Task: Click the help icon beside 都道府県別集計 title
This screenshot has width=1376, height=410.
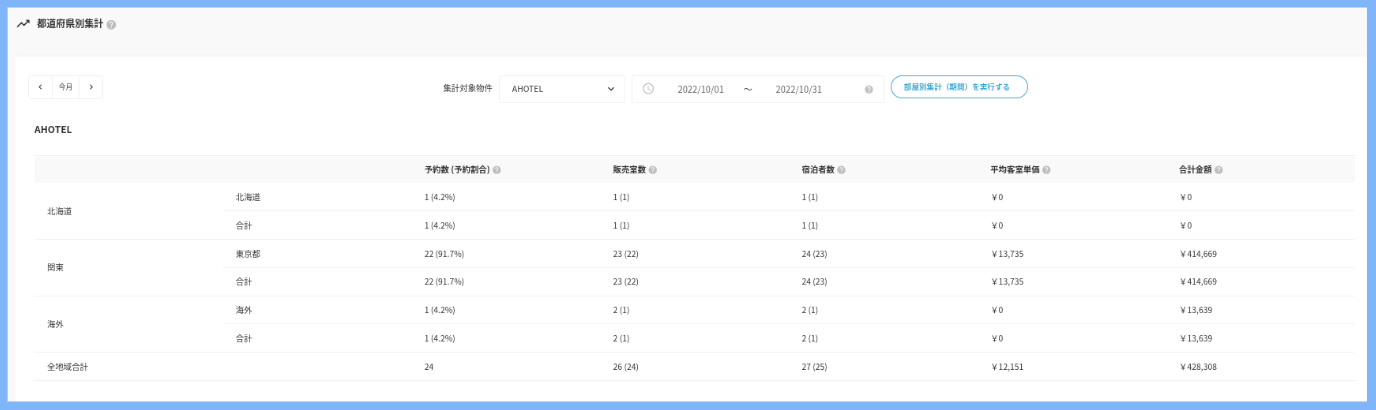Action: tap(111, 24)
